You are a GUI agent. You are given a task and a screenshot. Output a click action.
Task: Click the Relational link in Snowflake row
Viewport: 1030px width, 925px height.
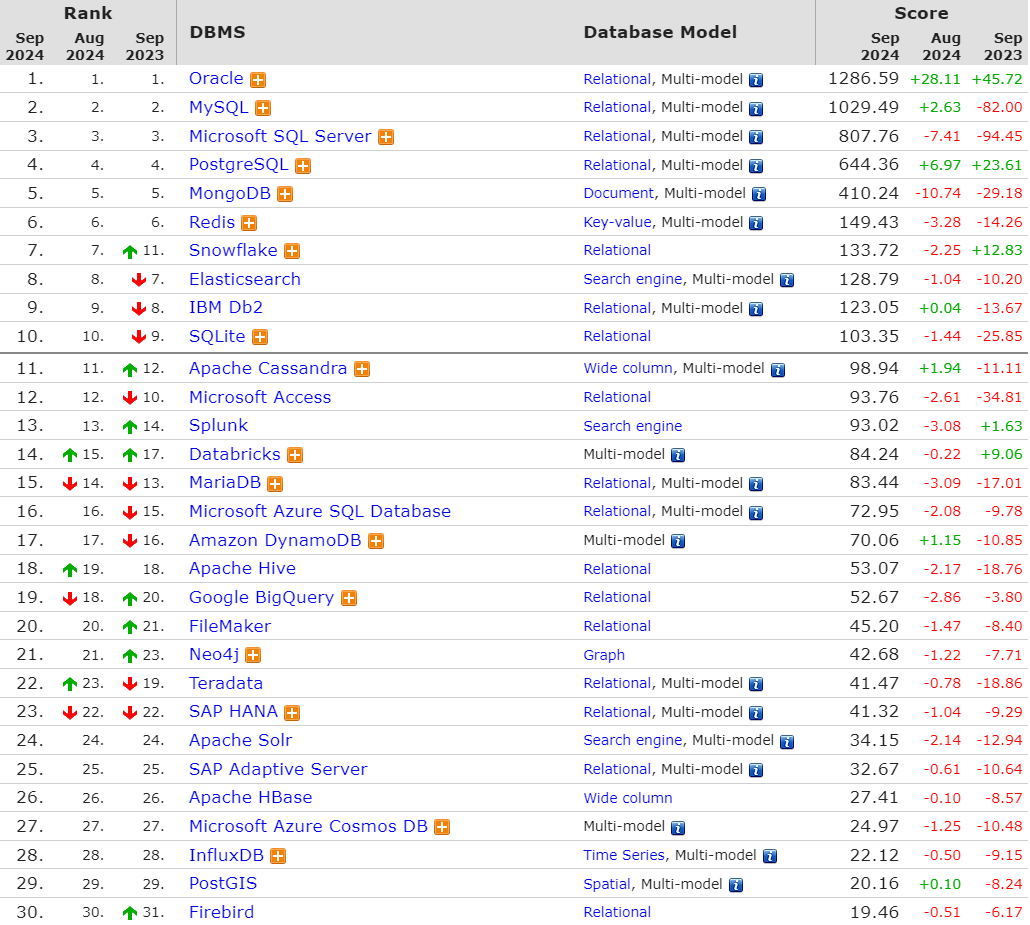[x=617, y=250]
